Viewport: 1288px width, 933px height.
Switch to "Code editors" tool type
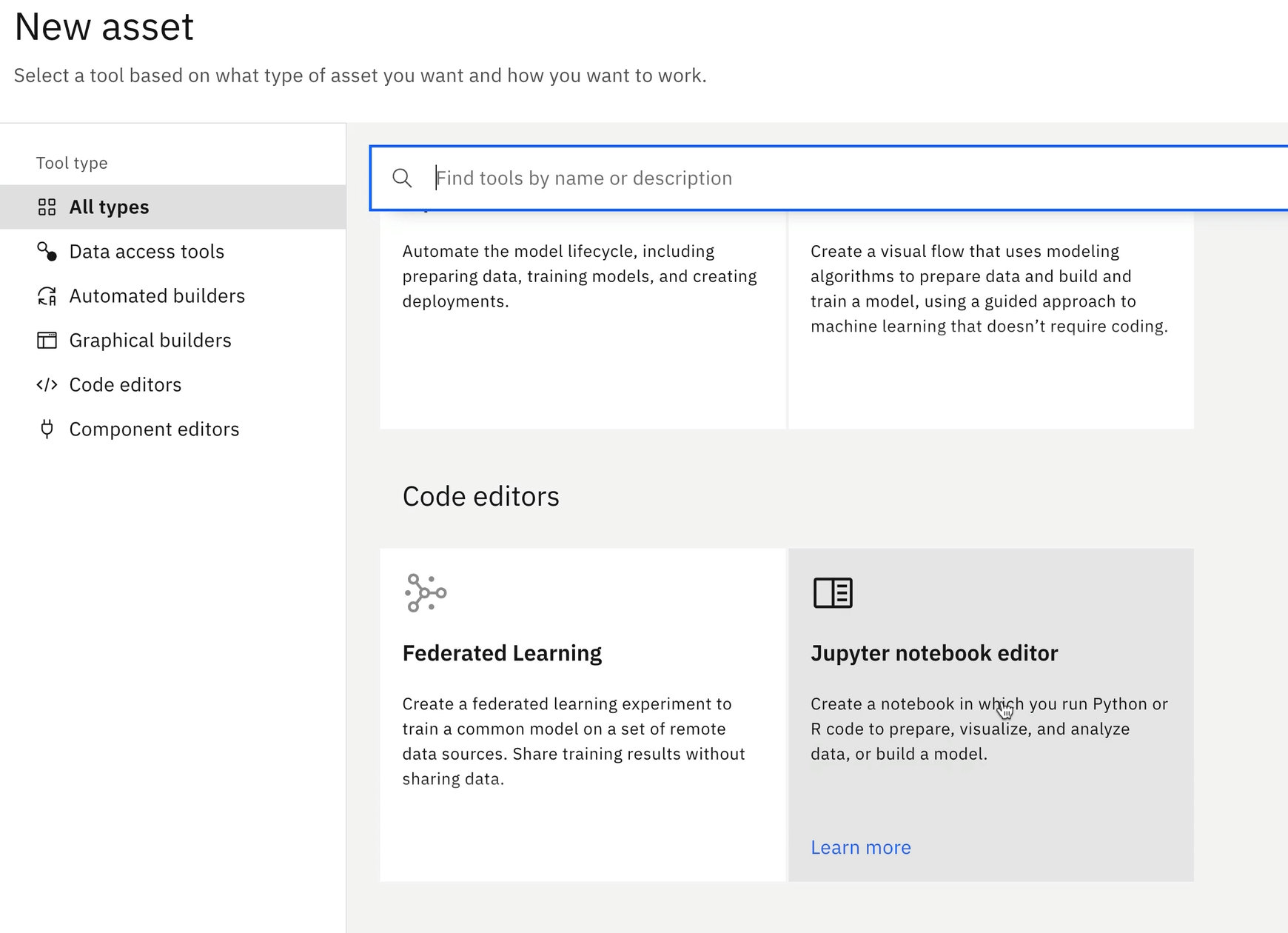[x=125, y=385]
